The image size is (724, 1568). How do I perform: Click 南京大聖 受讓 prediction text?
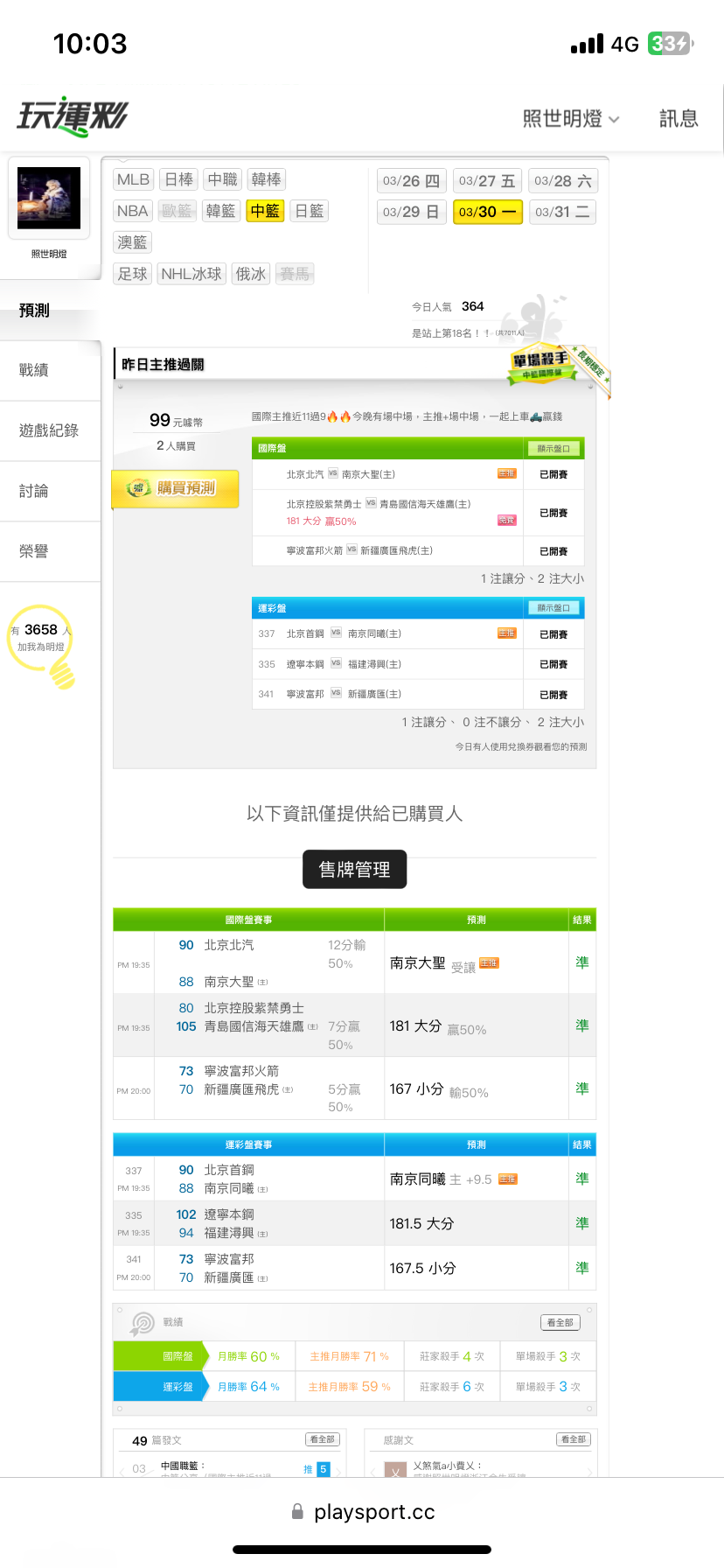(x=433, y=963)
